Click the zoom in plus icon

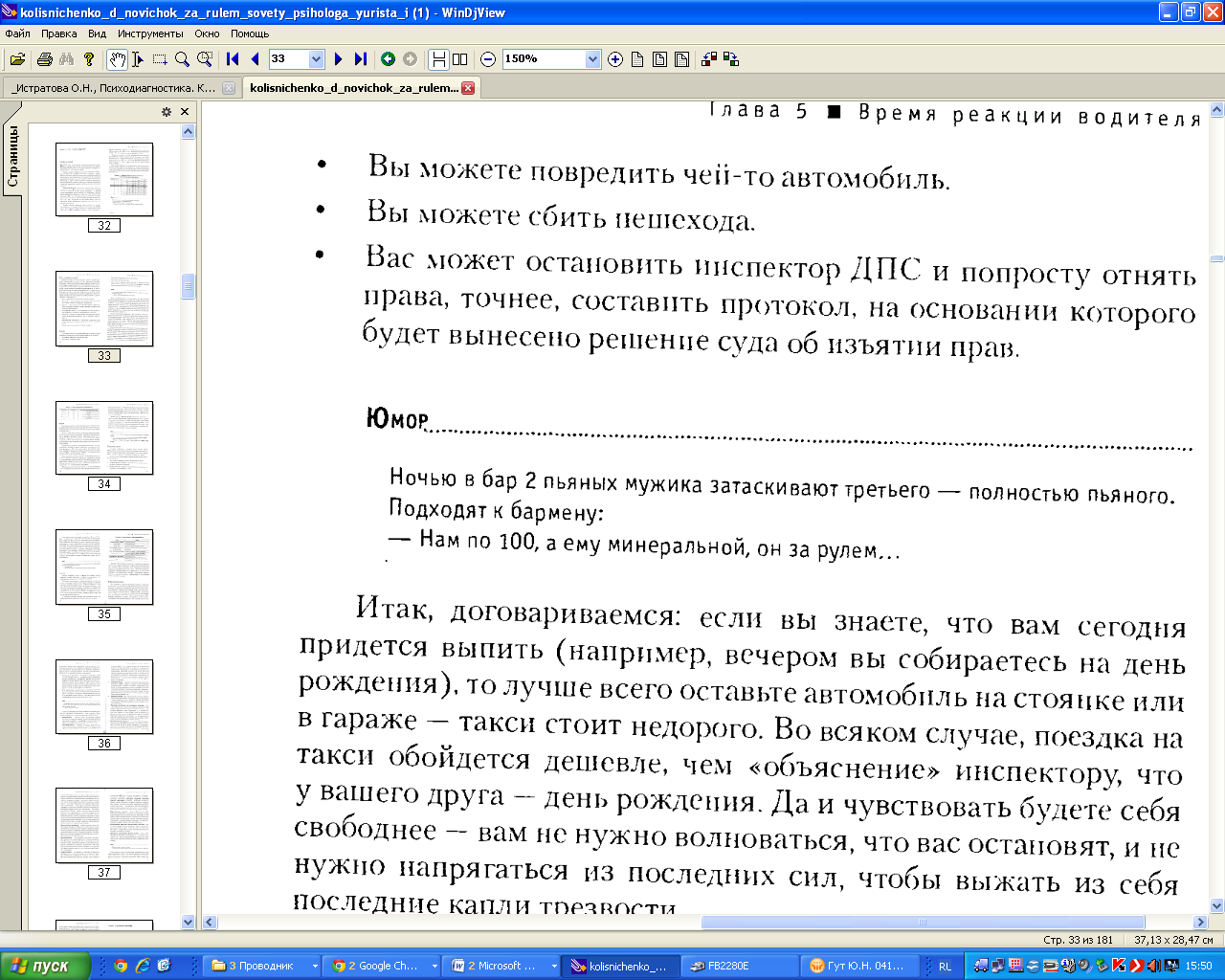(x=615, y=59)
